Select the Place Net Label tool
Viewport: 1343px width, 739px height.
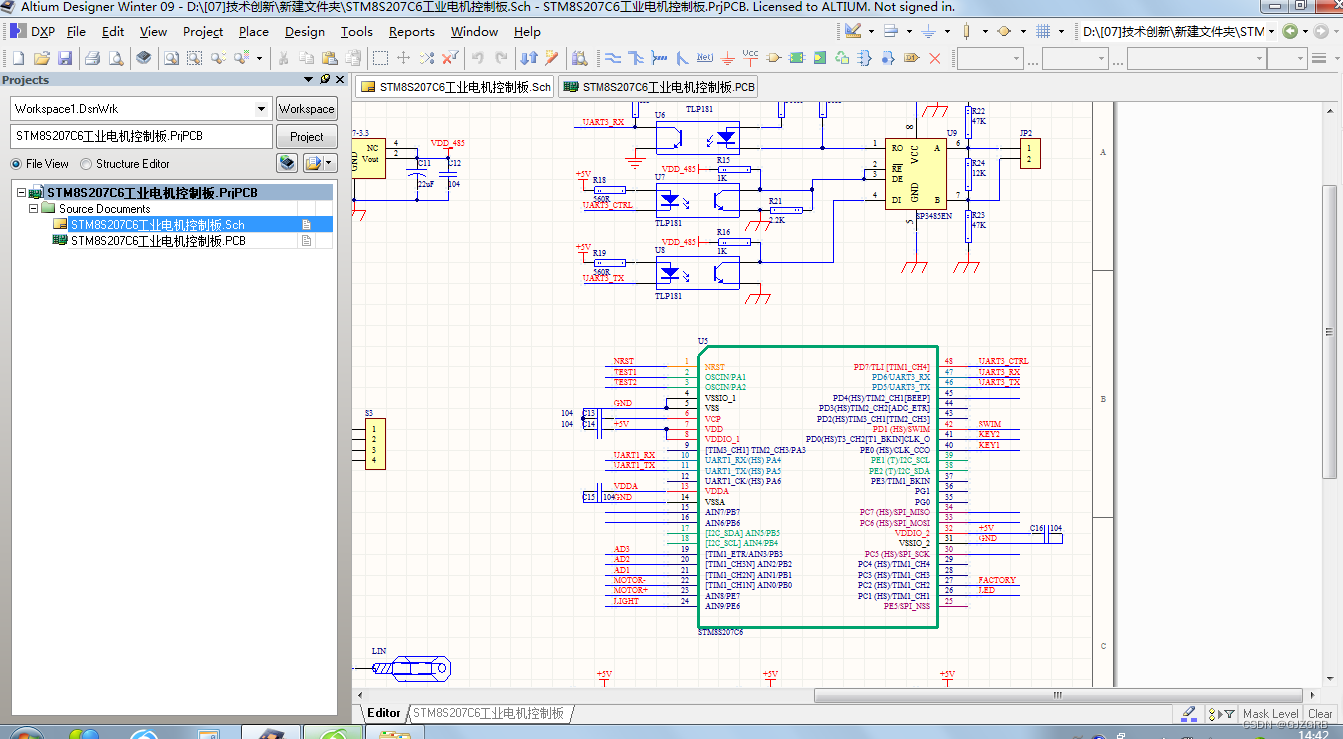click(705, 58)
